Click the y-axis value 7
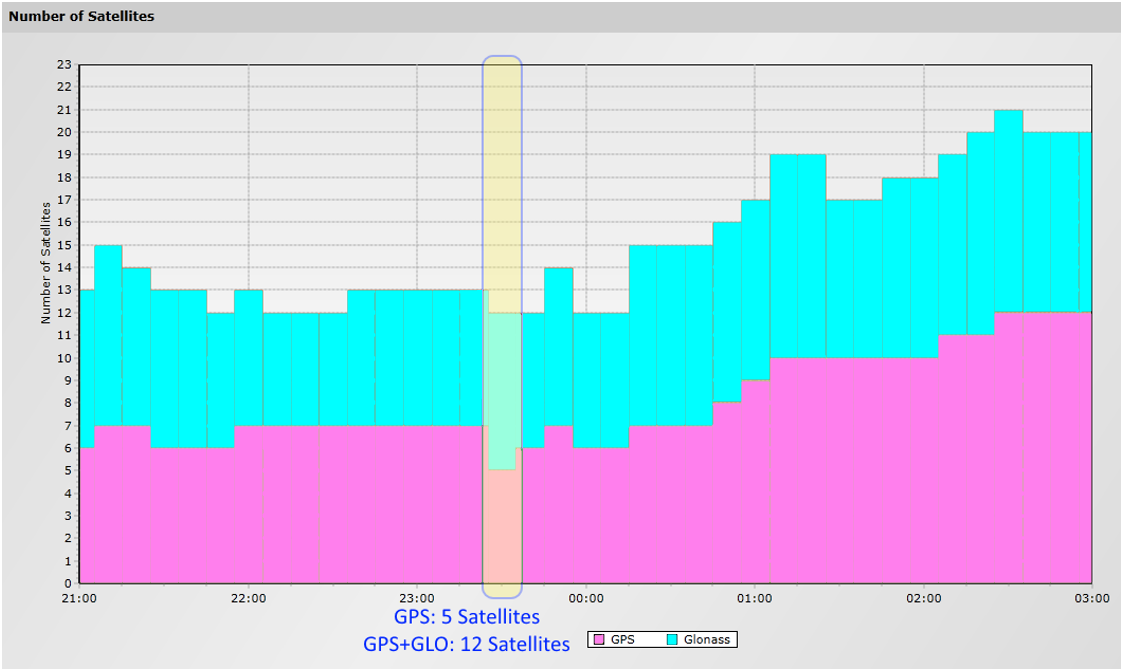This screenshot has width=1121, height=669. [x=69, y=426]
